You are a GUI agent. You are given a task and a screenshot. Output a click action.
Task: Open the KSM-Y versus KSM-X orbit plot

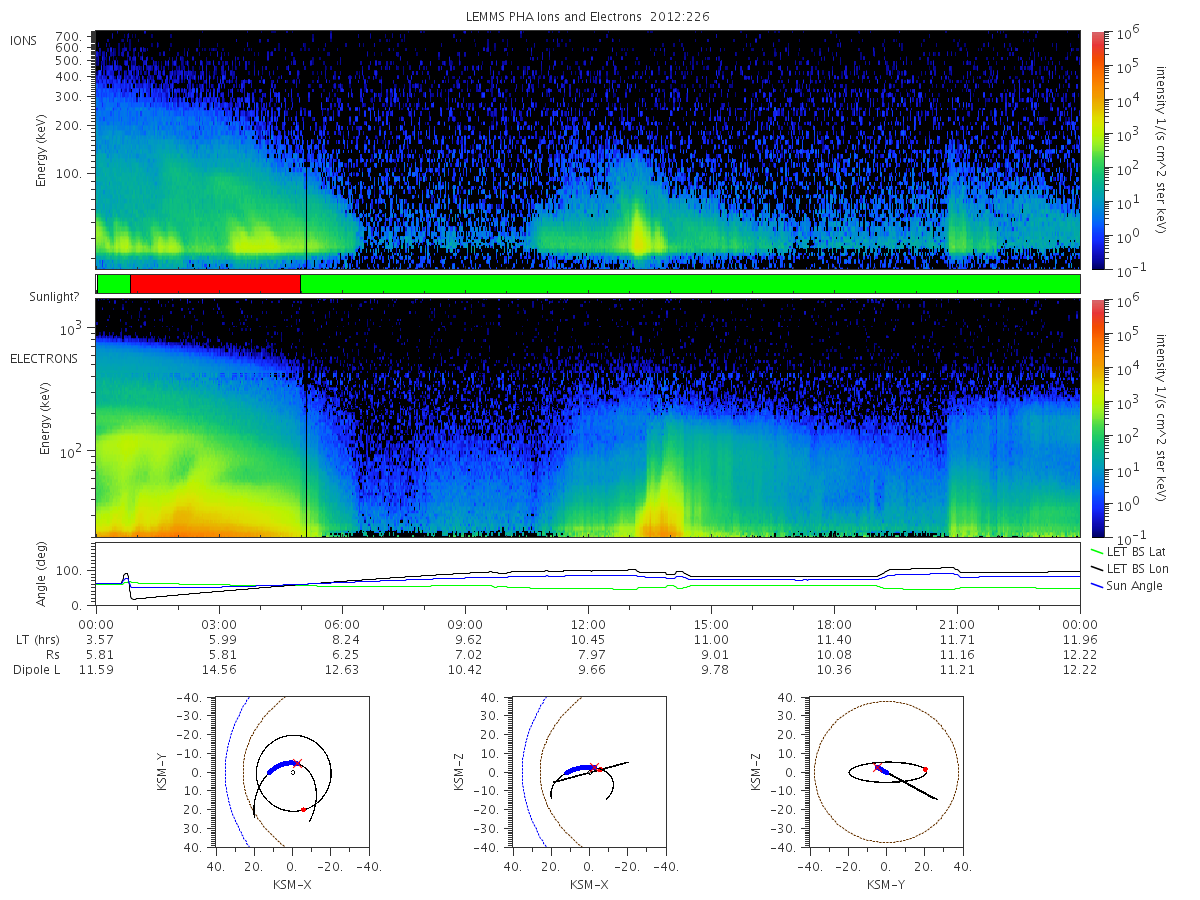click(x=290, y=771)
